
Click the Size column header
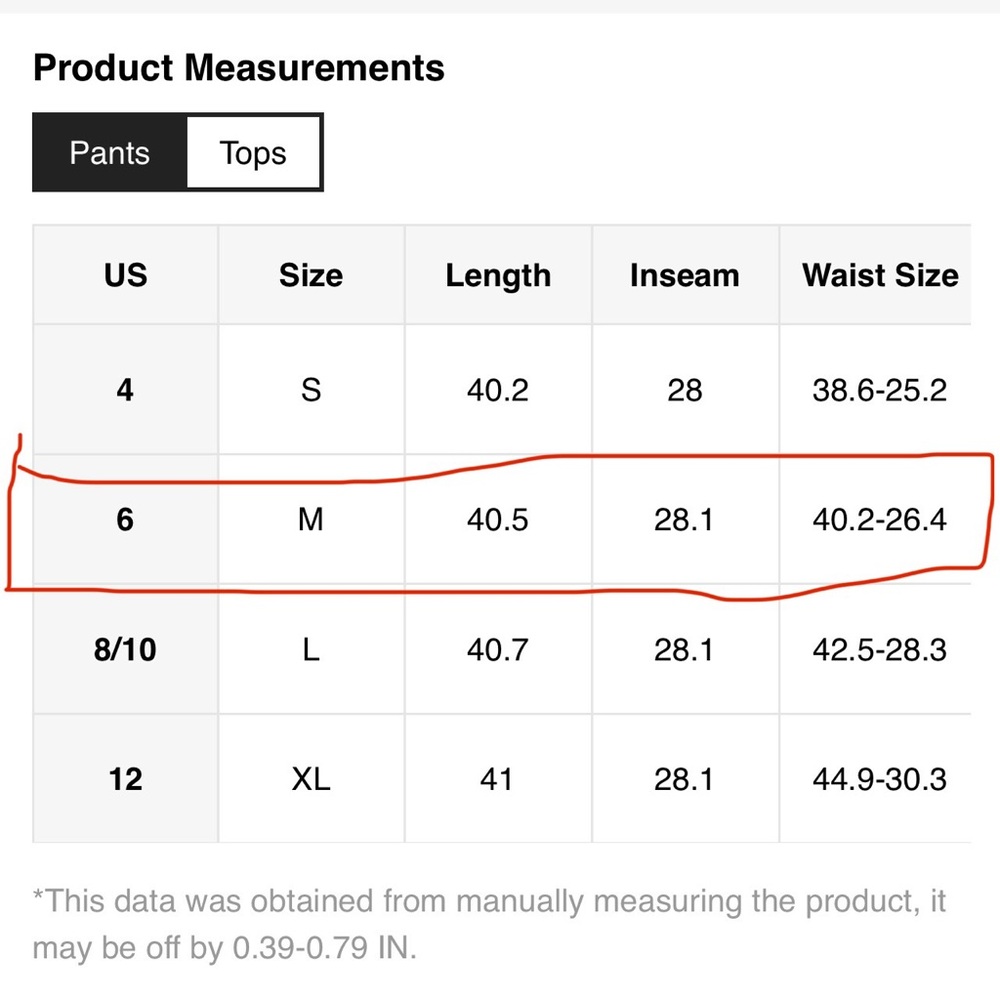(x=311, y=275)
